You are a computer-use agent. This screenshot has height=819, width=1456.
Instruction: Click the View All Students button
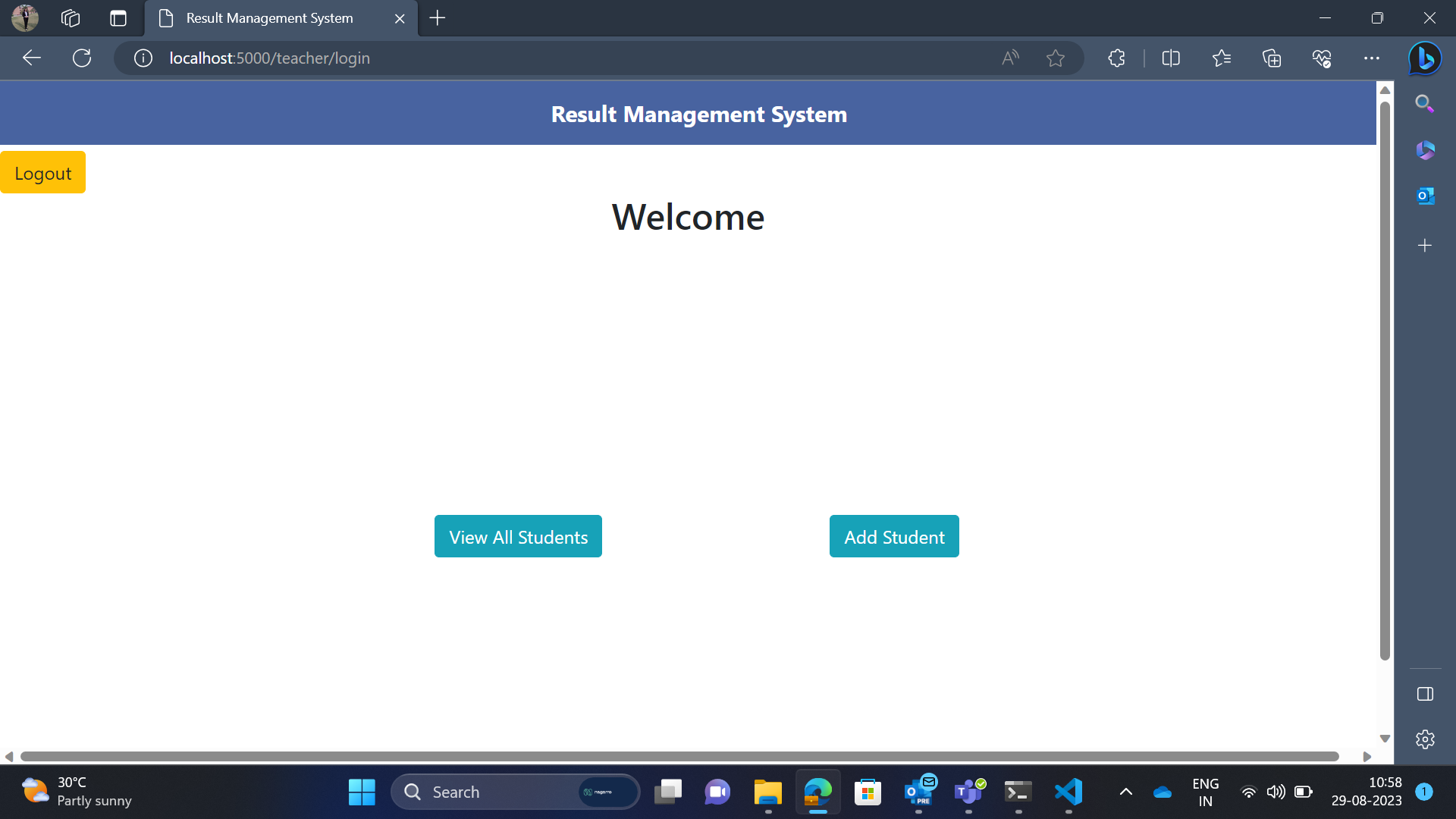(x=518, y=537)
